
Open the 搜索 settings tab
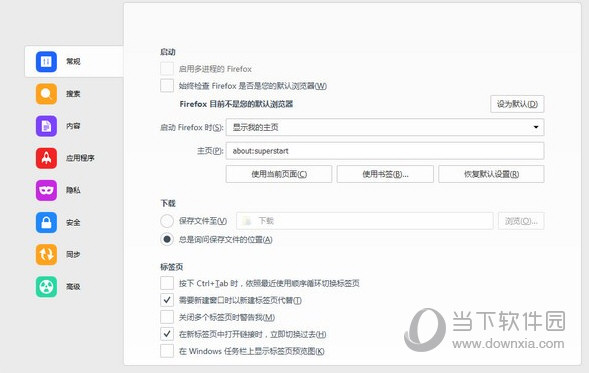[73, 94]
